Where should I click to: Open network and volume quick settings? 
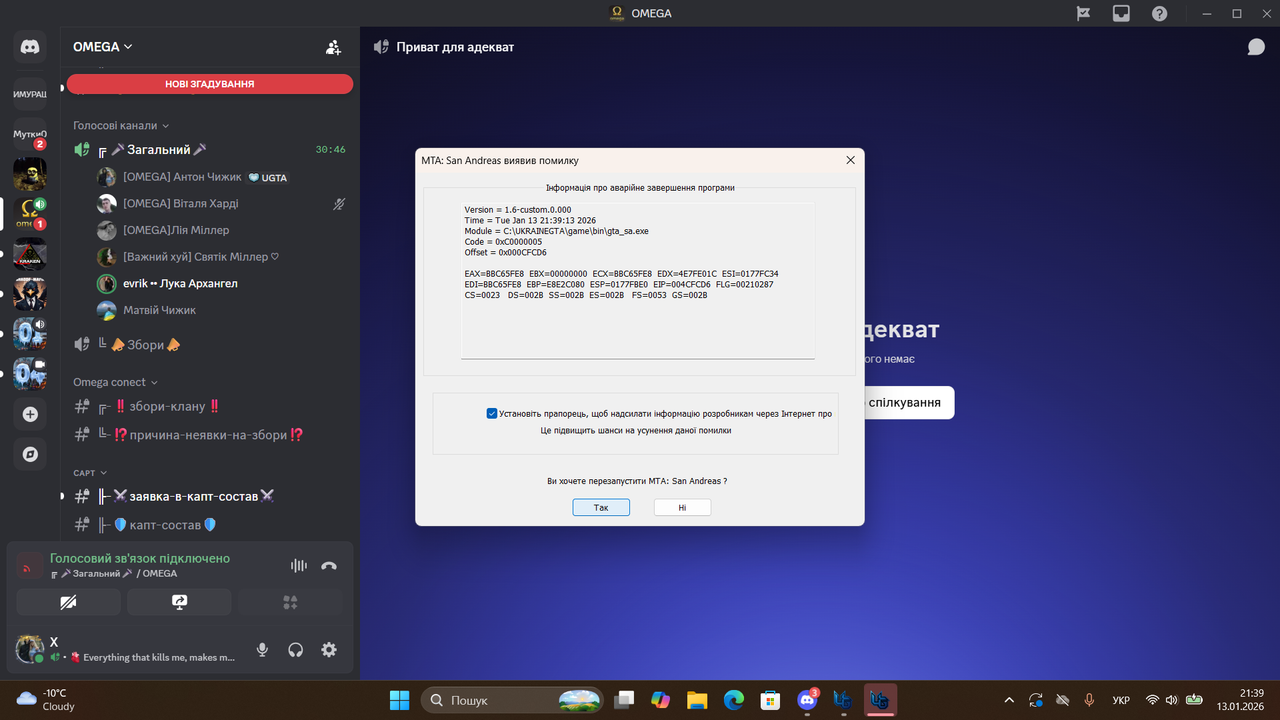[x=1172, y=700]
